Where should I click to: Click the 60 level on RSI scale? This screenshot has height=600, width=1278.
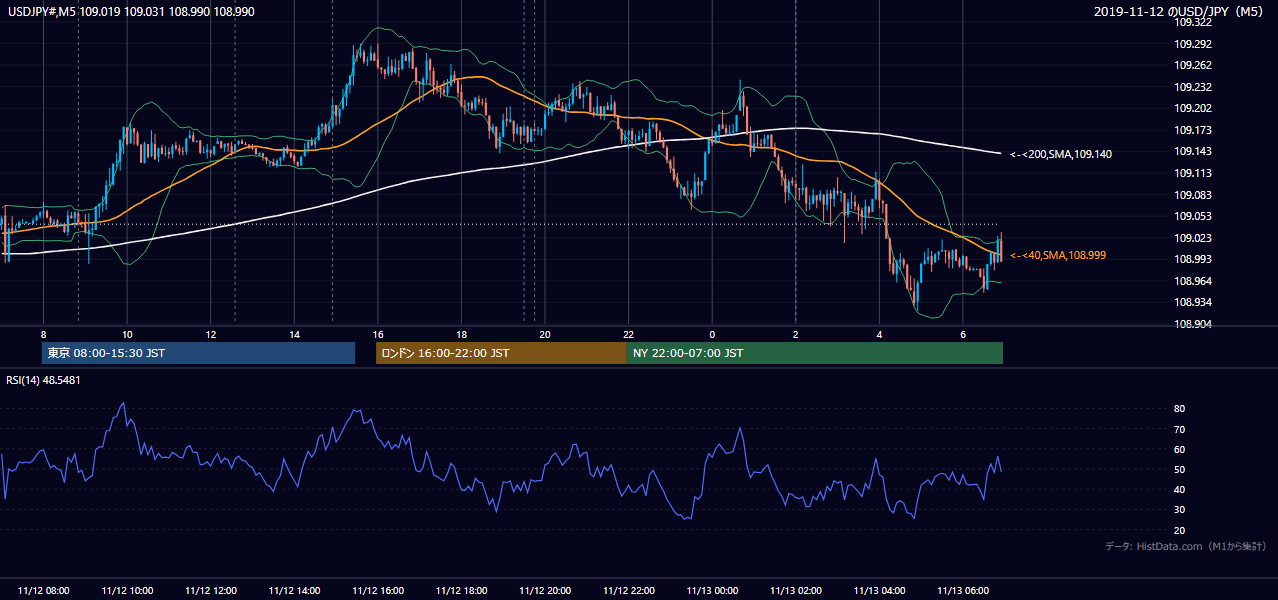point(1179,449)
